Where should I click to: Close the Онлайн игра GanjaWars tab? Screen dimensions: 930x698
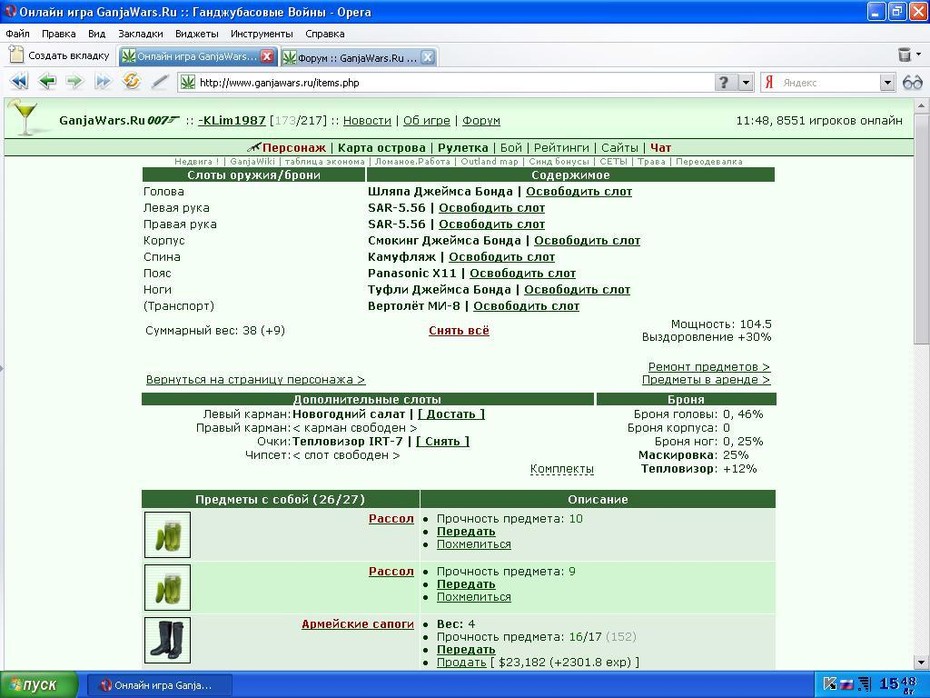(267, 56)
